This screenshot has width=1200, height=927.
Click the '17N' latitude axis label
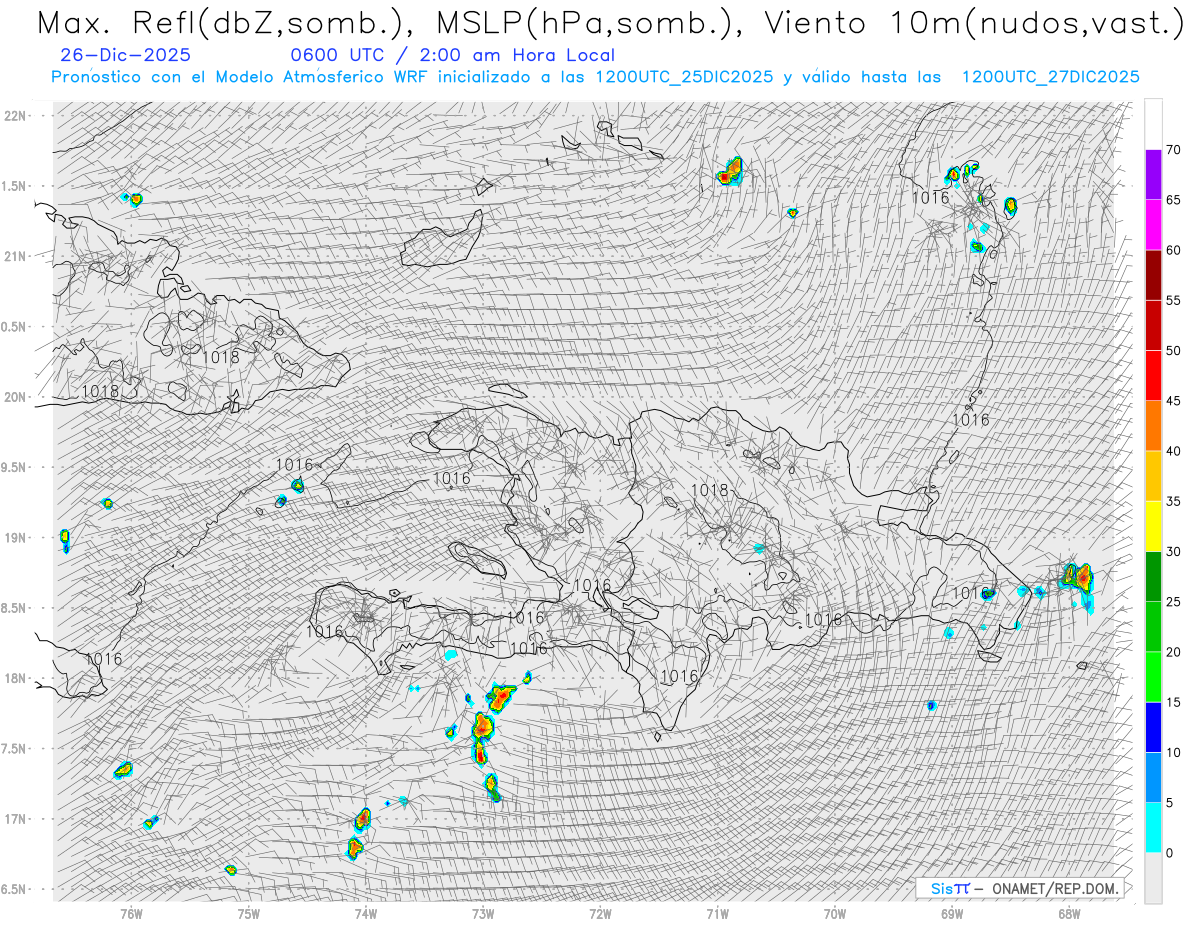[x=14, y=819]
